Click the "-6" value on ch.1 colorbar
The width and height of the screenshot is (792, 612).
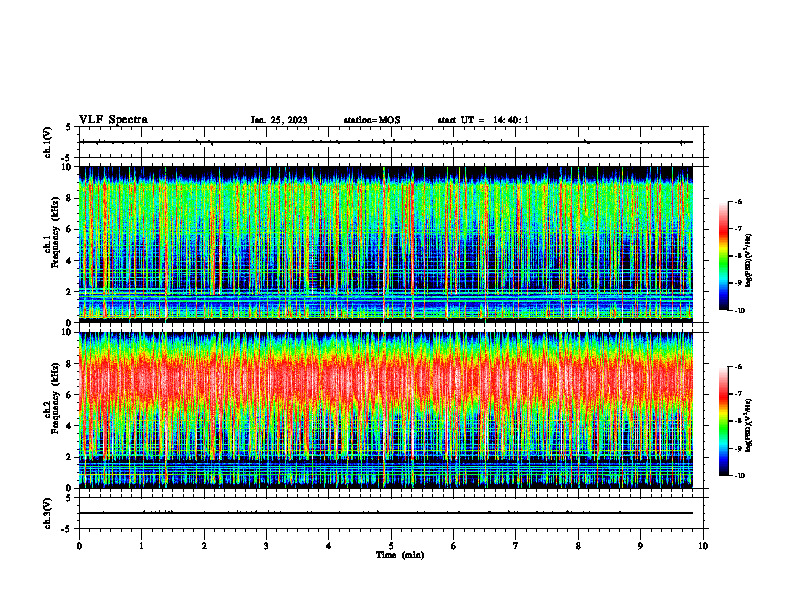pos(738,202)
